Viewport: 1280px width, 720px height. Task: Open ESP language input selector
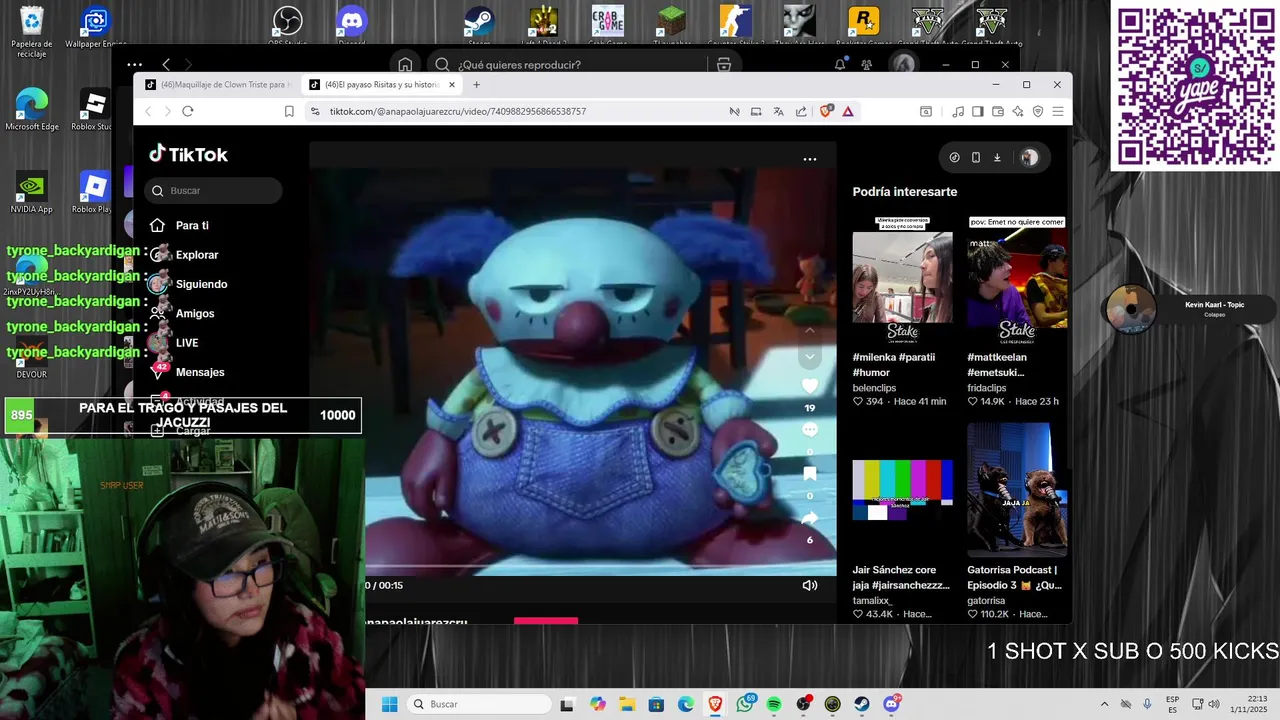1172,704
